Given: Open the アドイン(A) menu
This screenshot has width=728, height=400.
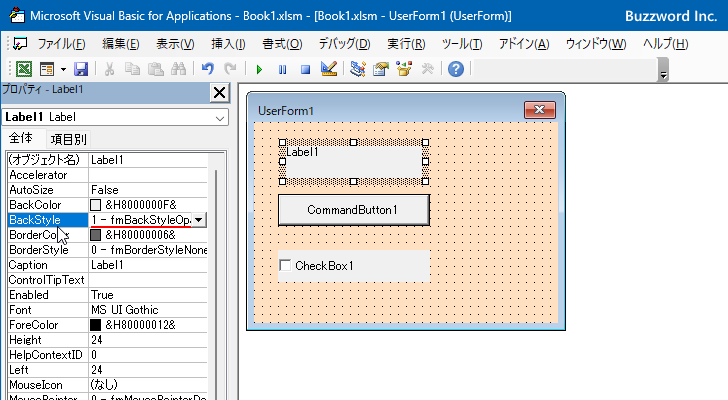Looking at the screenshot, I should (524, 44).
